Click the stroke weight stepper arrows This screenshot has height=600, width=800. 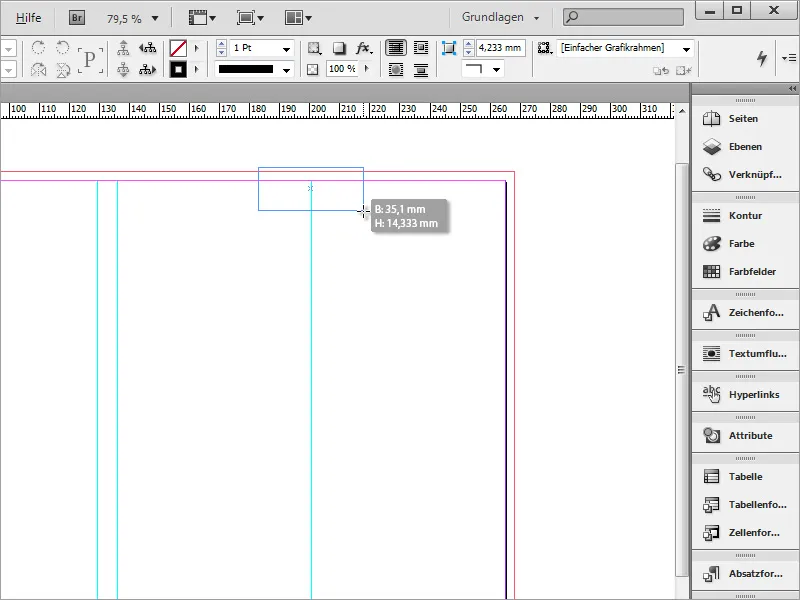221,48
